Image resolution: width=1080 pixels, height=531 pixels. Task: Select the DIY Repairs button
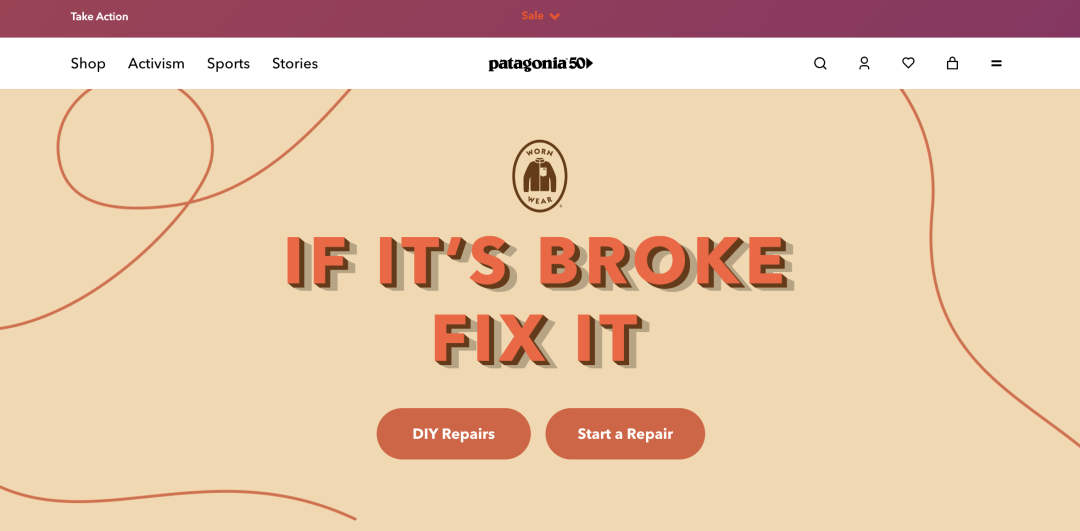[x=453, y=434]
